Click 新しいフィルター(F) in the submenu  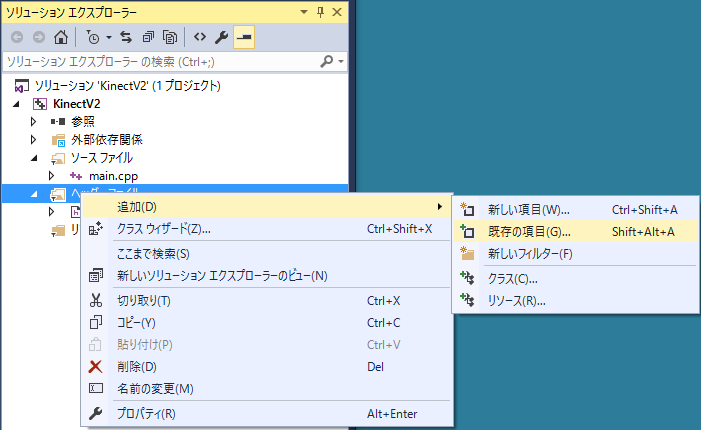click(529, 253)
